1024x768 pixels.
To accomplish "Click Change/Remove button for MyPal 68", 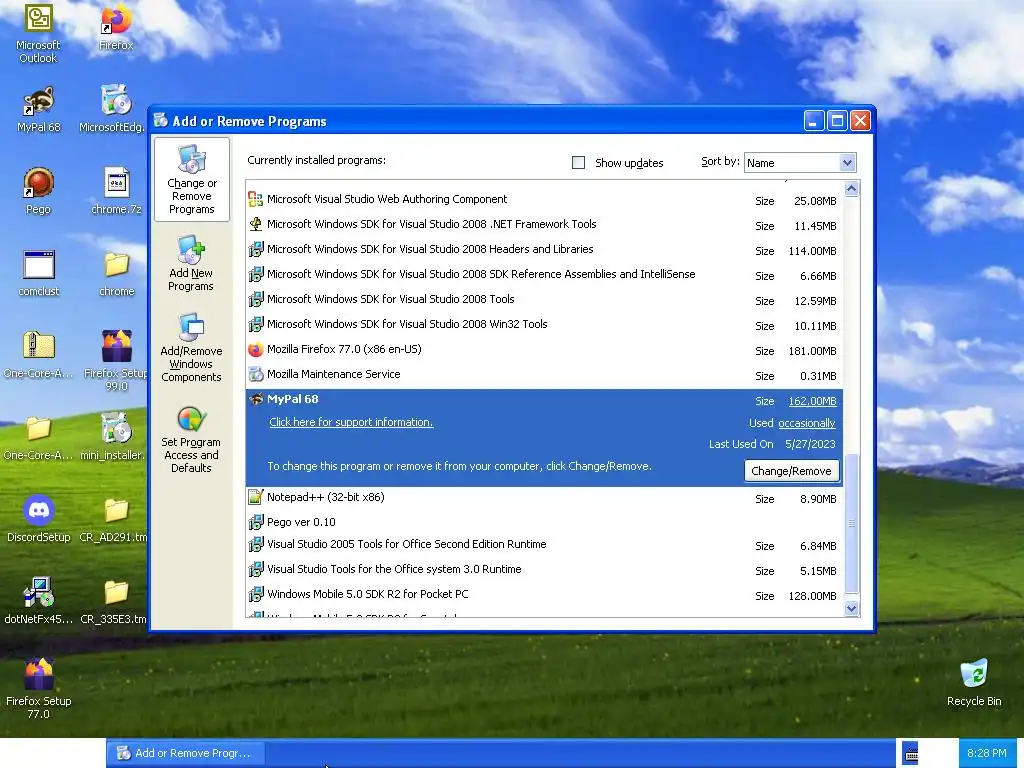I will click(792, 471).
